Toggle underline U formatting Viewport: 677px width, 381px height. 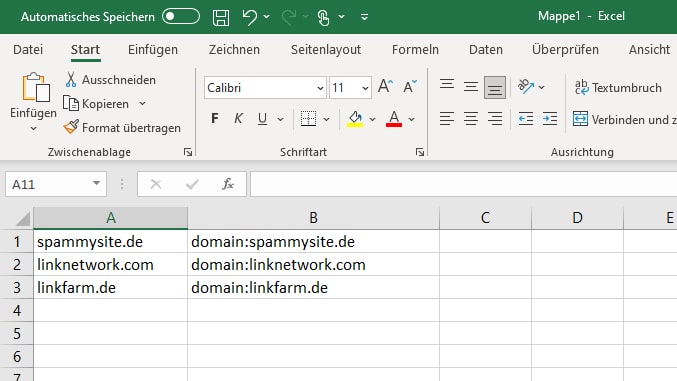click(262, 119)
